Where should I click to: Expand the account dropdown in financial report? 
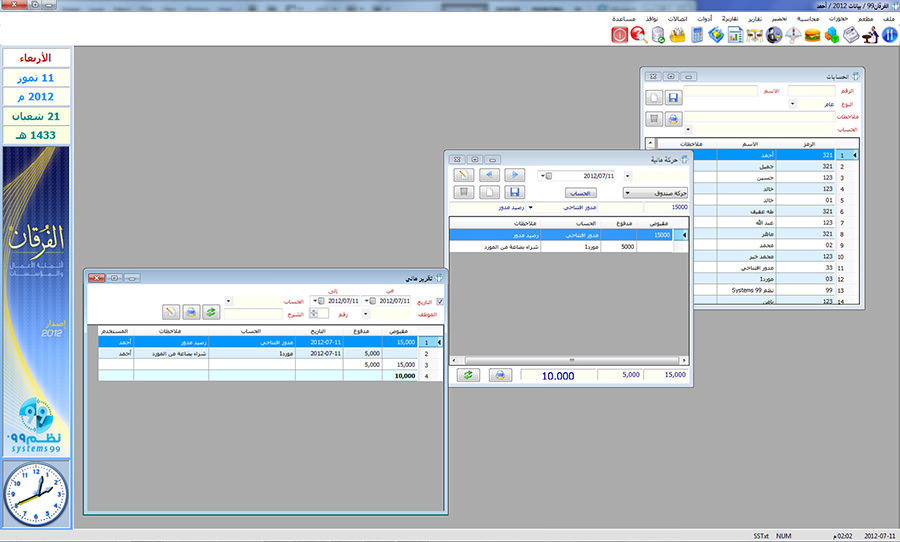point(228,301)
